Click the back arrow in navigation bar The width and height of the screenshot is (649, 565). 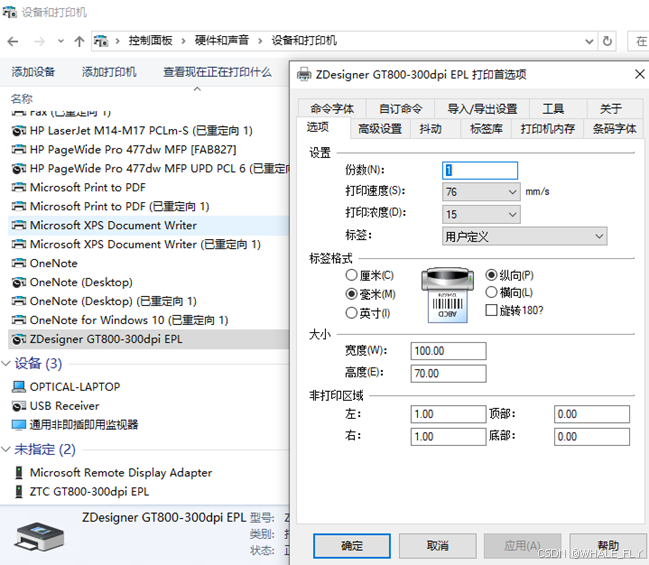(x=13, y=41)
